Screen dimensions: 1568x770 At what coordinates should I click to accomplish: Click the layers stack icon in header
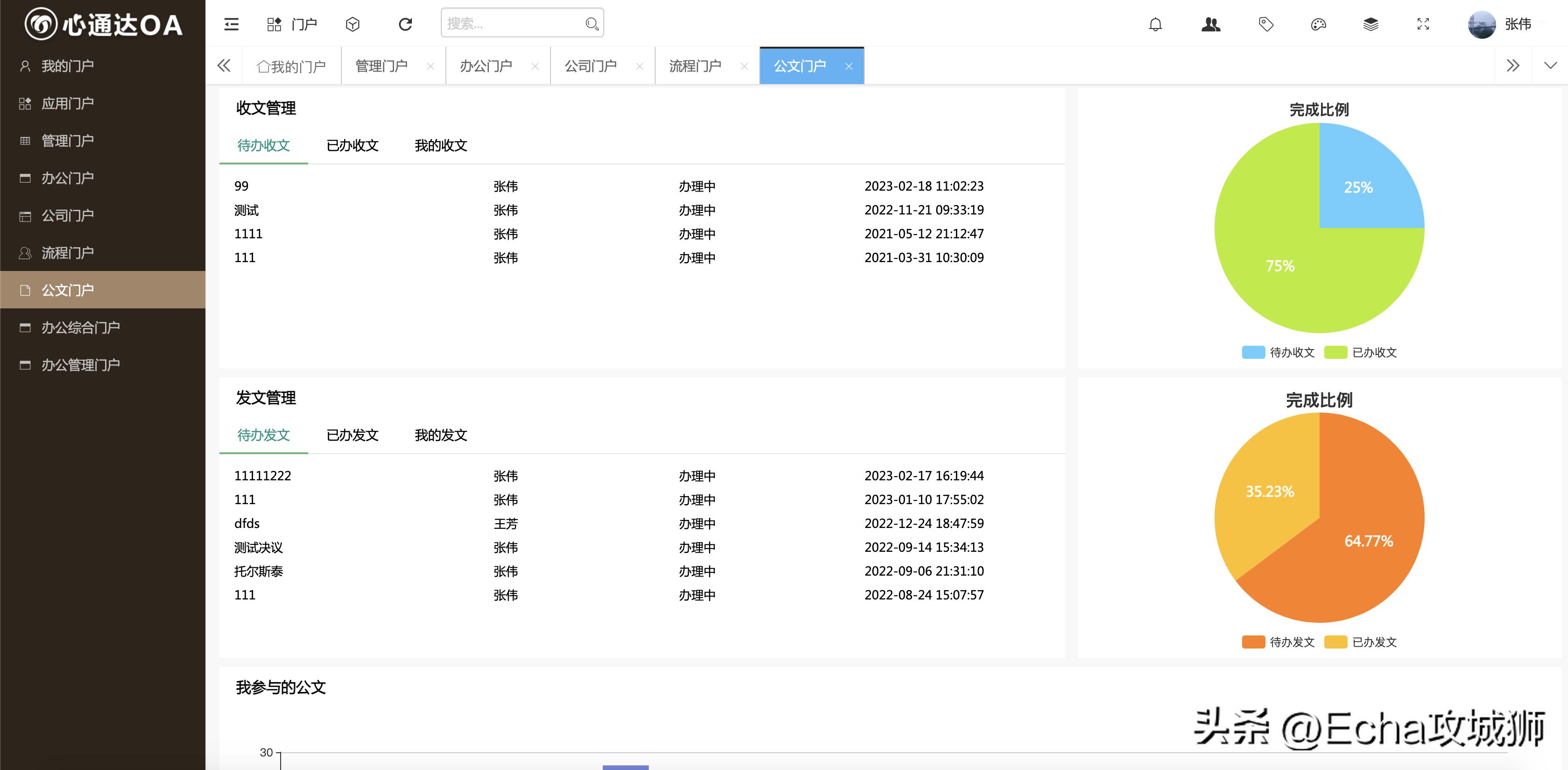1371,24
